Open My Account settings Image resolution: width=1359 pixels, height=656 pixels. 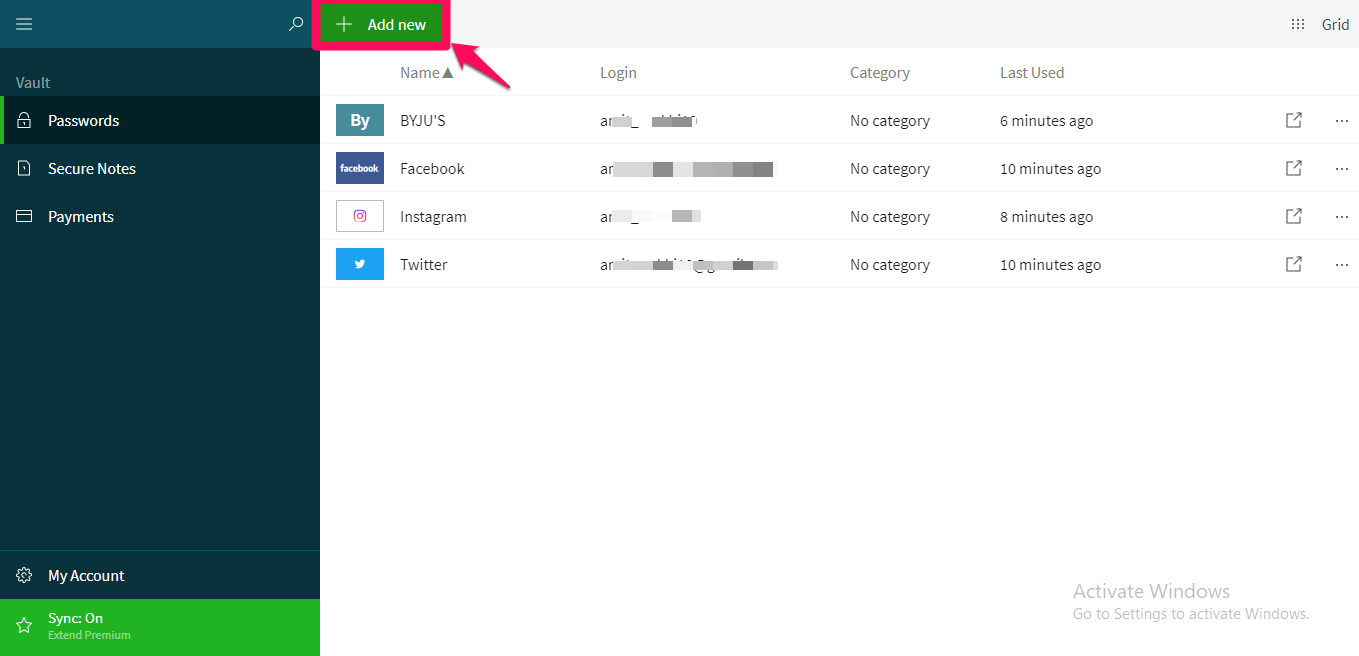click(160, 575)
